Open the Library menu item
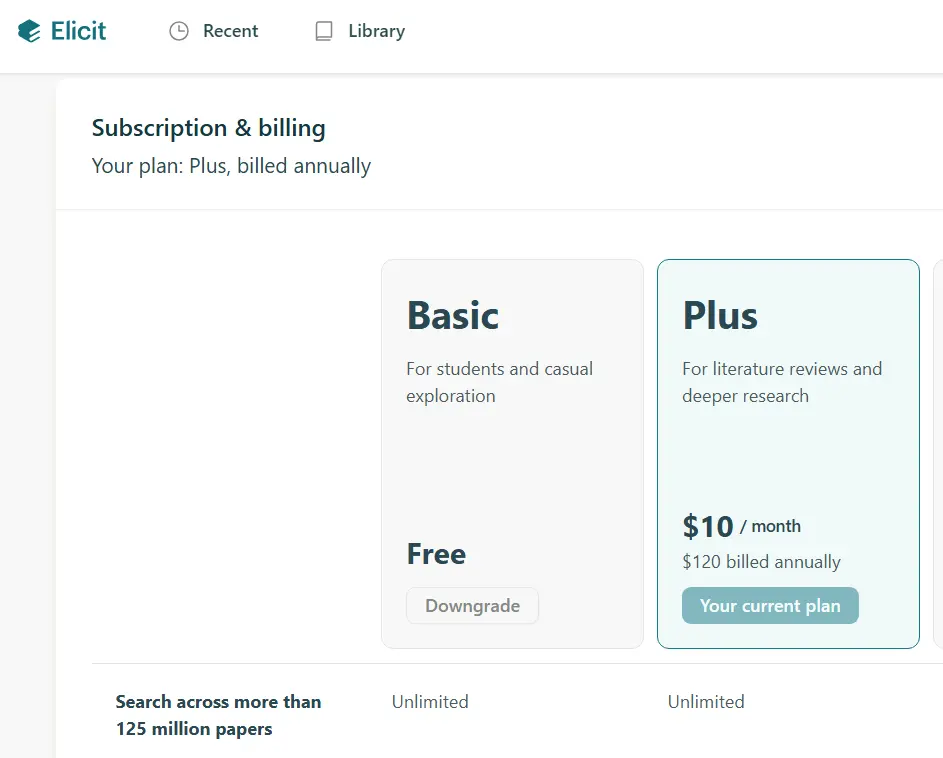The image size is (943, 758). pos(360,31)
